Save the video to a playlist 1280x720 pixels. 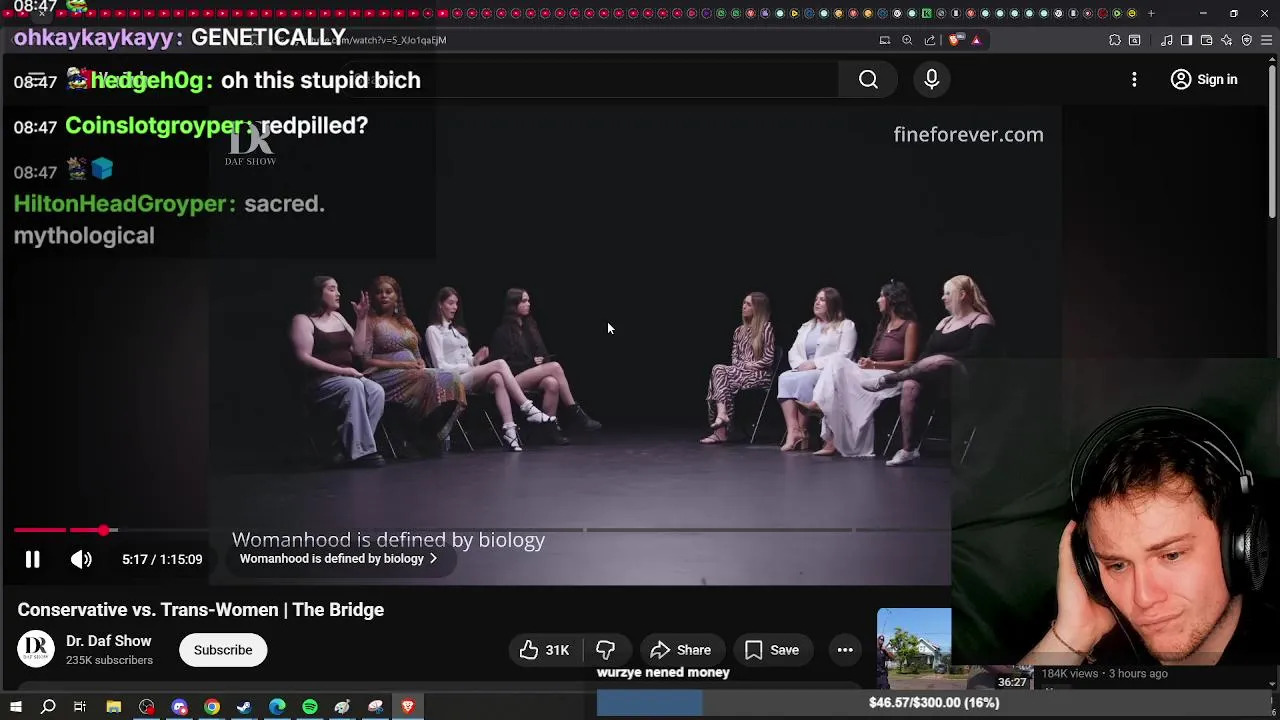coord(772,650)
